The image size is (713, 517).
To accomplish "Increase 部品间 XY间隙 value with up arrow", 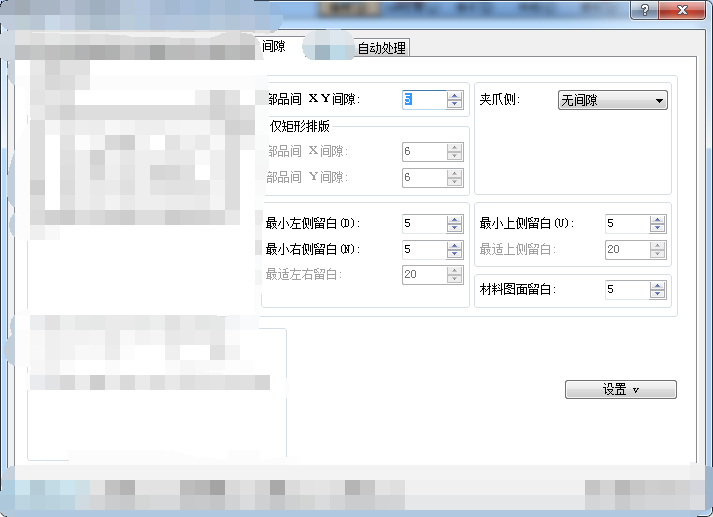I will [x=454, y=95].
